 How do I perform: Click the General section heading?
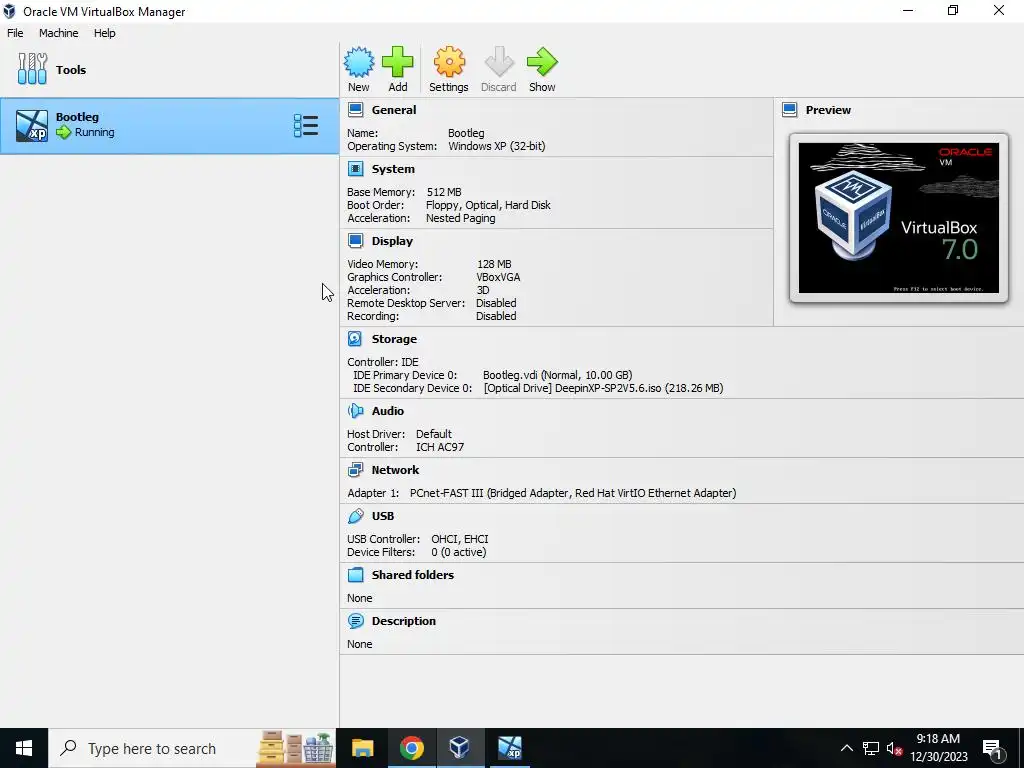[x=394, y=110]
